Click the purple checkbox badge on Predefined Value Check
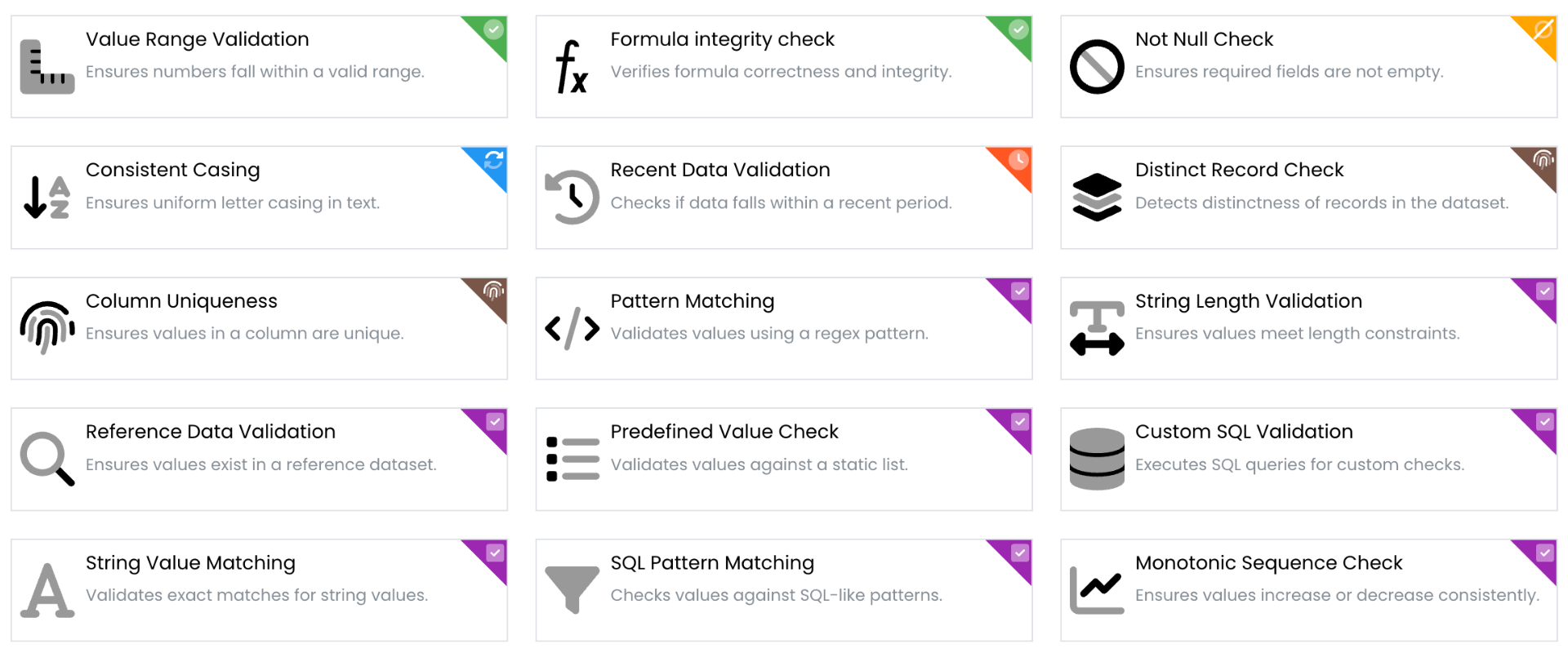 1020,422
